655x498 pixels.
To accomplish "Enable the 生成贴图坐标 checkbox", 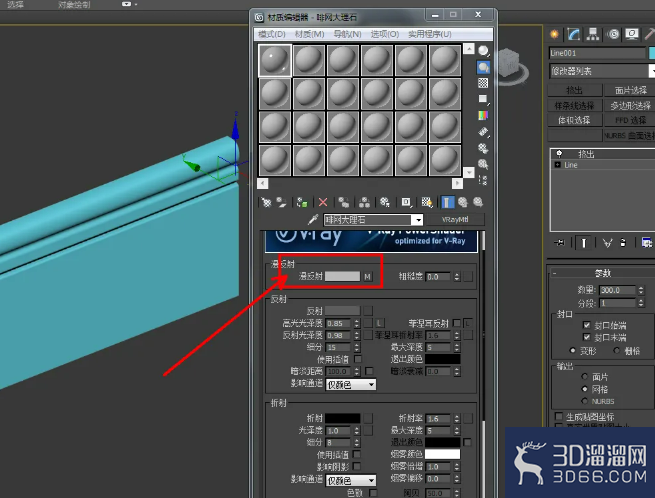I will (559, 417).
